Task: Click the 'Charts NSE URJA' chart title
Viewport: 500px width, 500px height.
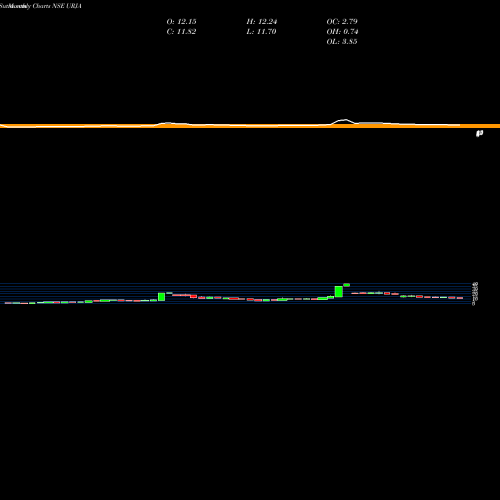Action: [x=57, y=6]
